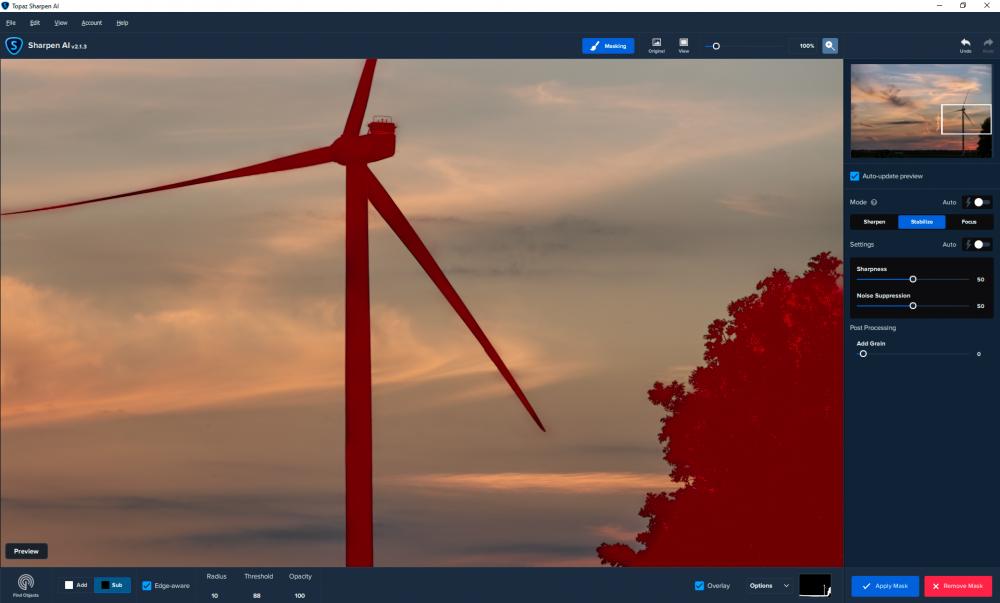Image resolution: width=1000 pixels, height=603 pixels.
Task: Click the mask preview thumbnail
Action: [815, 585]
